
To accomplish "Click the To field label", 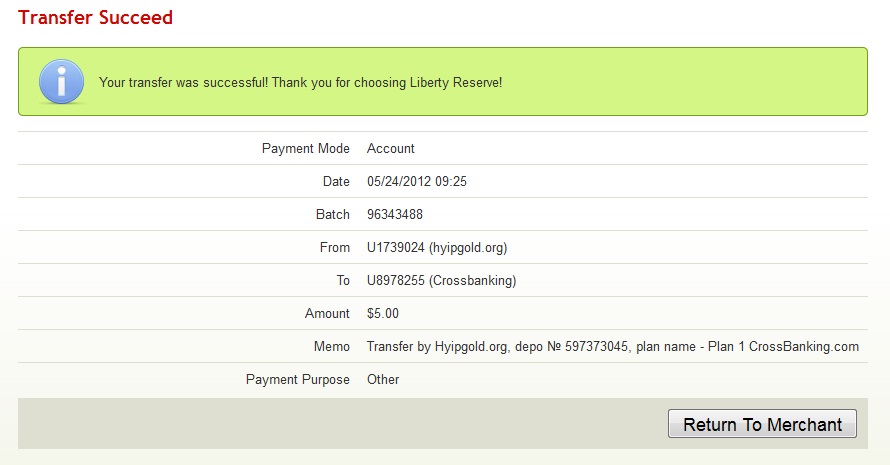I will tap(342, 281).
